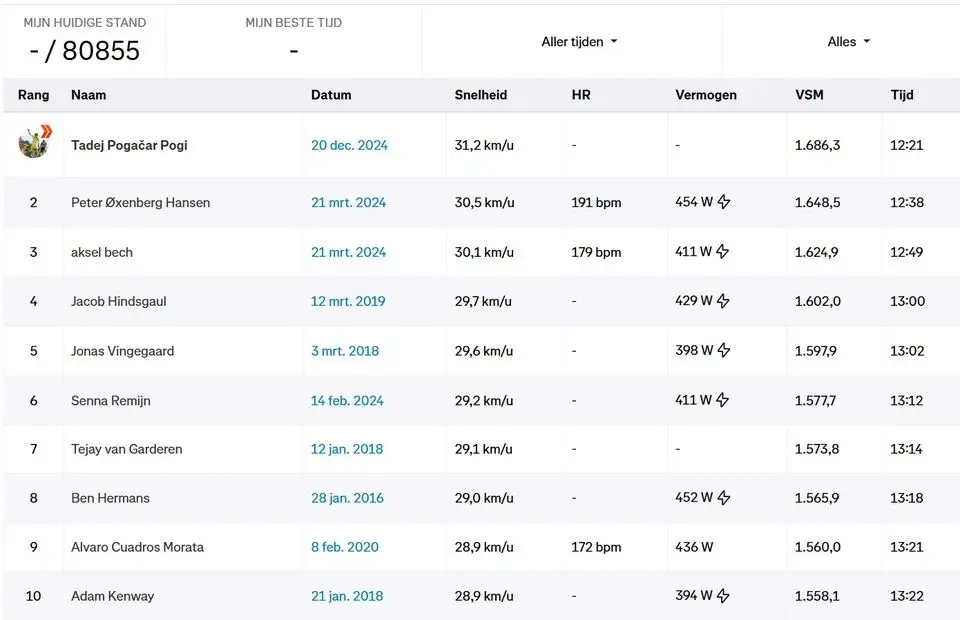This screenshot has height=620, width=960.
Task: Open effort dated 12 jan. 2018
Action: click(x=347, y=449)
